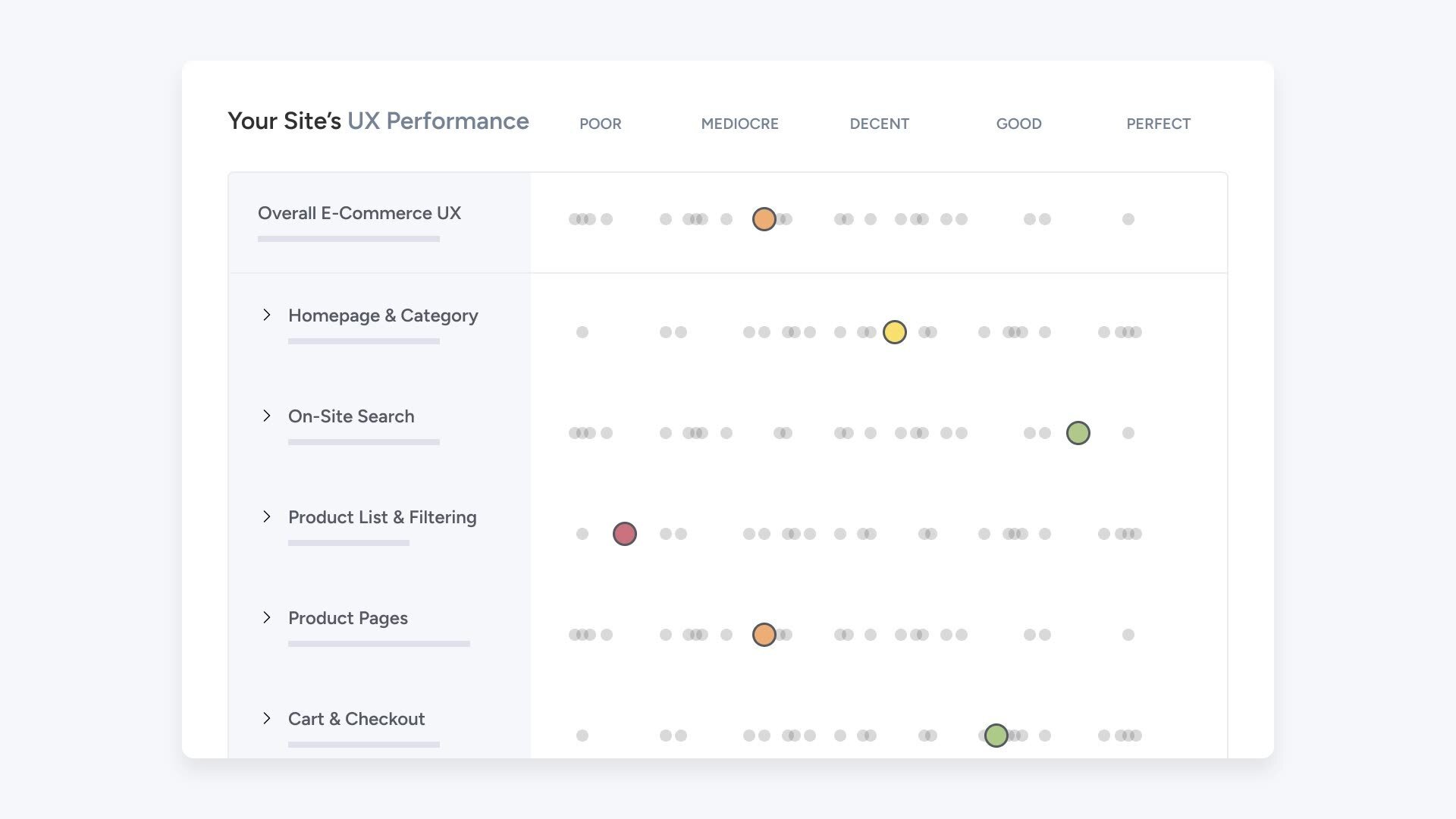This screenshot has height=819, width=1456.
Task: Click green marker in Cart & Checkout row
Action: pyautogui.click(x=996, y=735)
